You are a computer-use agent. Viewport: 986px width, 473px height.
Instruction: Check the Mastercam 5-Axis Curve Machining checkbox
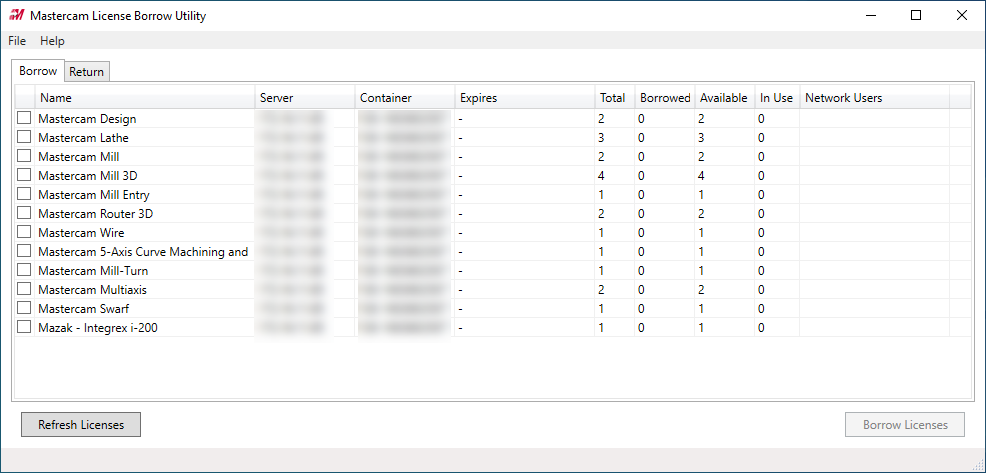24,251
